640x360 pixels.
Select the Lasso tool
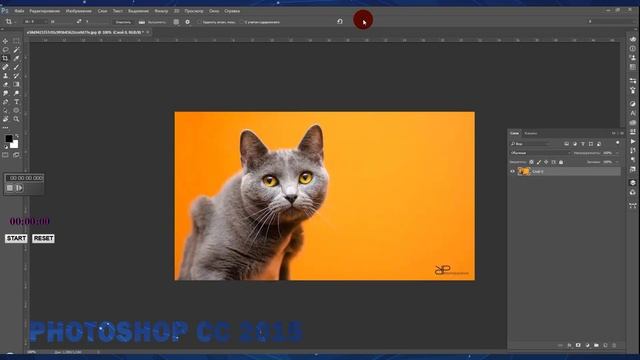coord(5,49)
